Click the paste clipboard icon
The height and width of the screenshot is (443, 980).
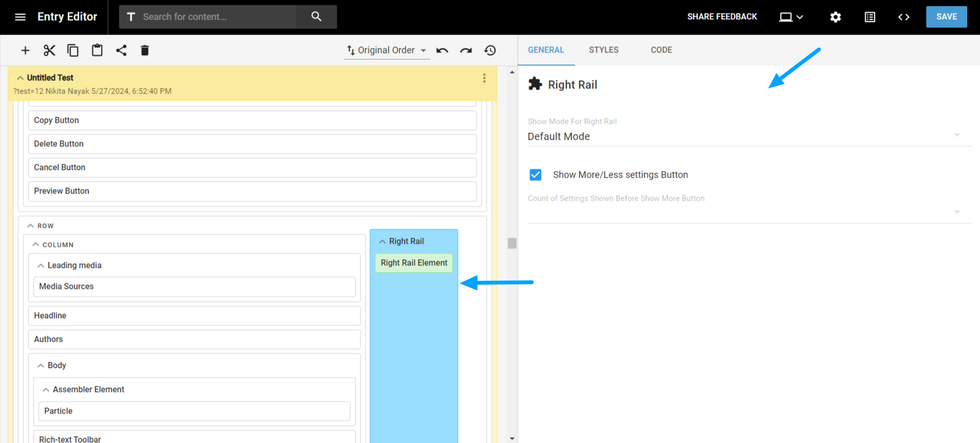pyautogui.click(x=97, y=50)
